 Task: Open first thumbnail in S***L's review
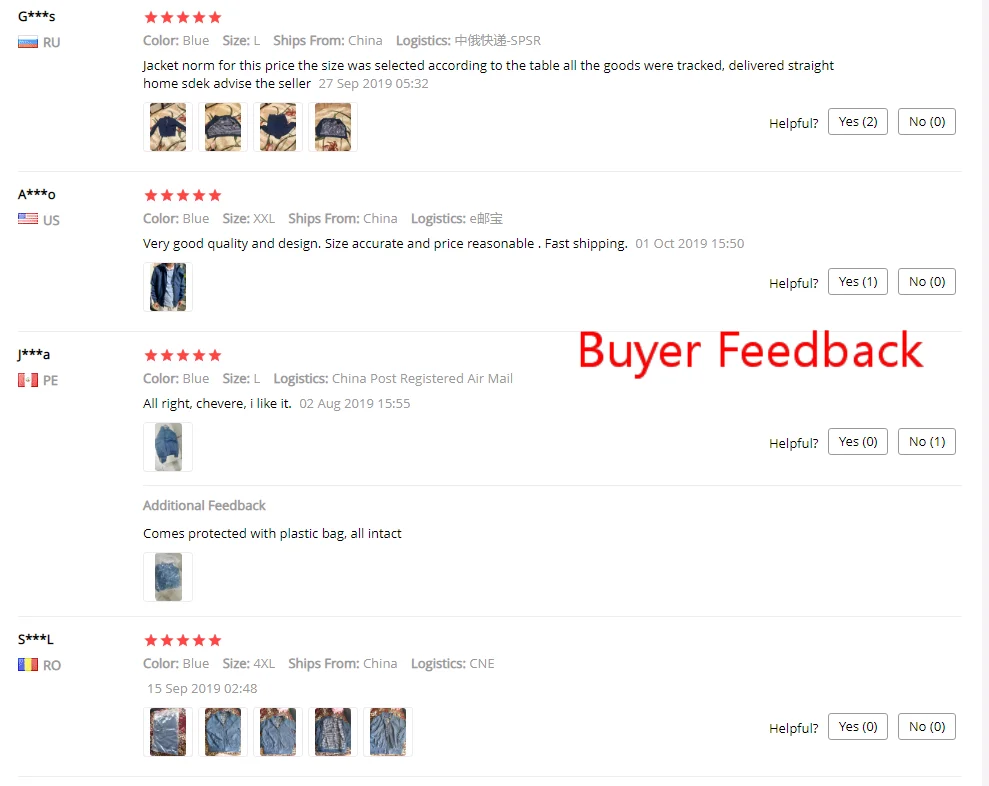(x=168, y=732)
